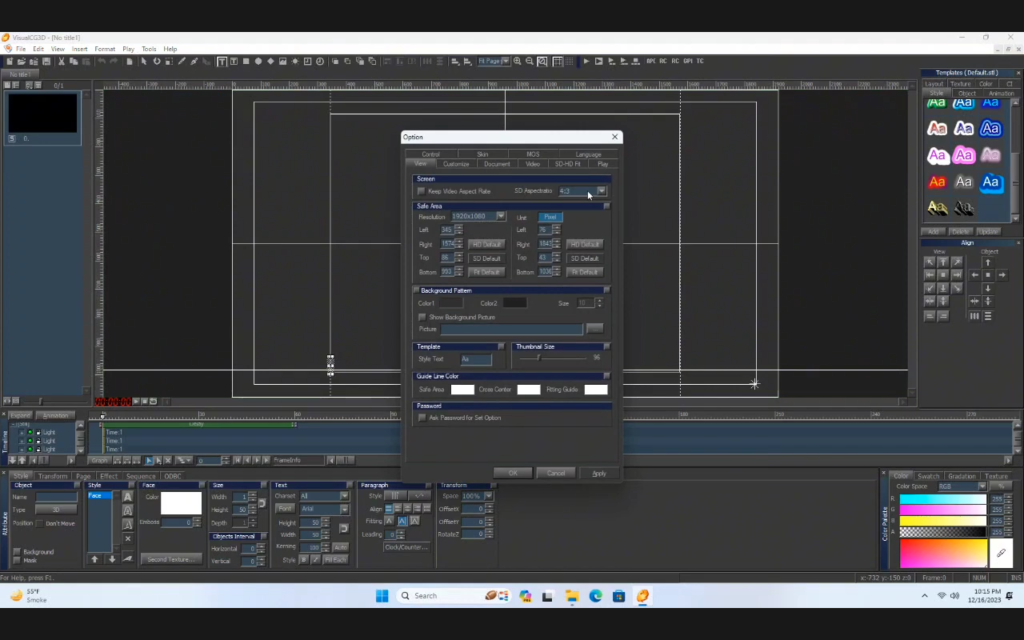Viewport: 1024px width, 640px height.
Task: Select a pink Aa template thumbnail
Action: pos(964,155)
